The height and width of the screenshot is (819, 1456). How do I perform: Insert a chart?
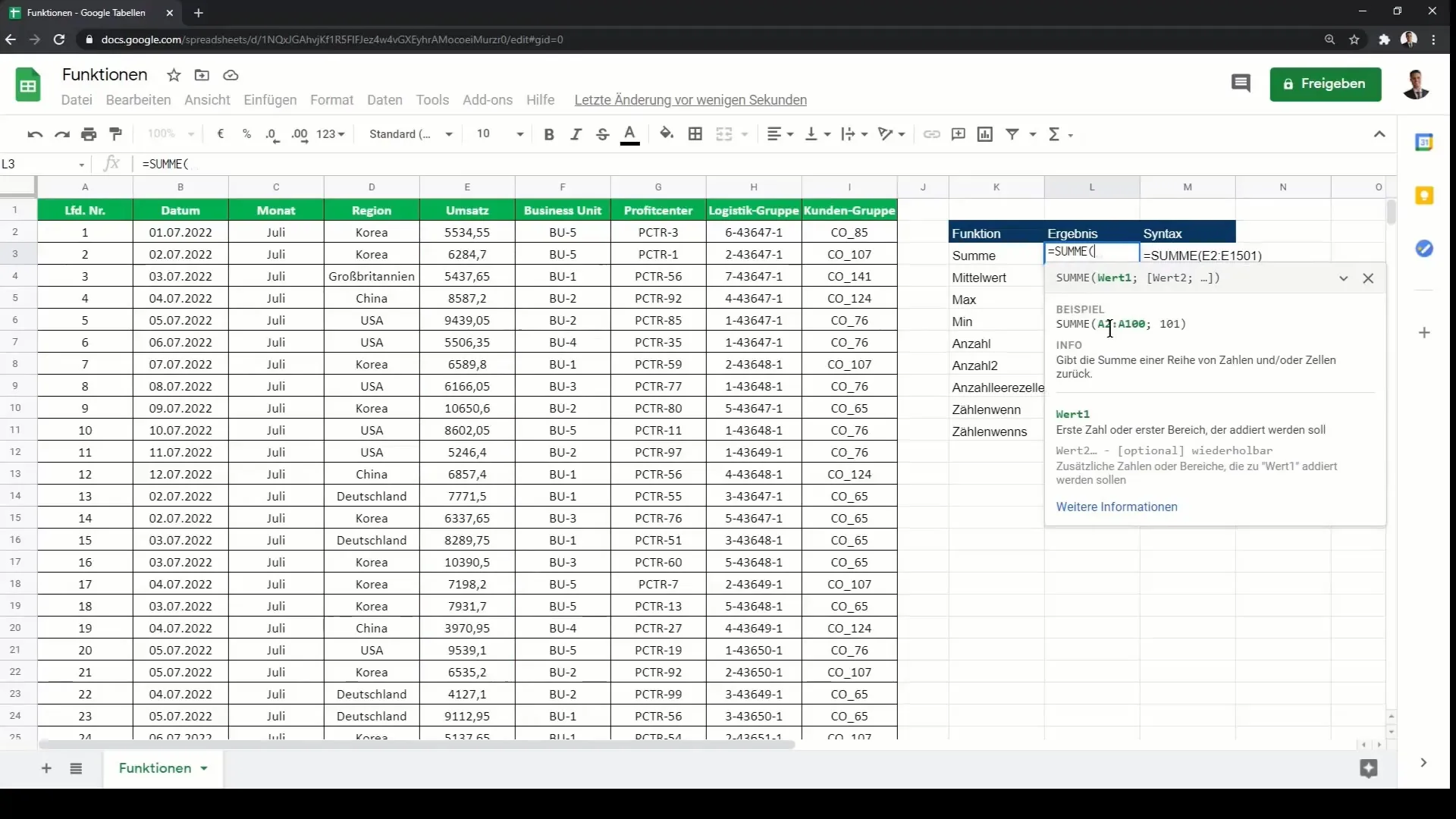(x=985, y=134)
